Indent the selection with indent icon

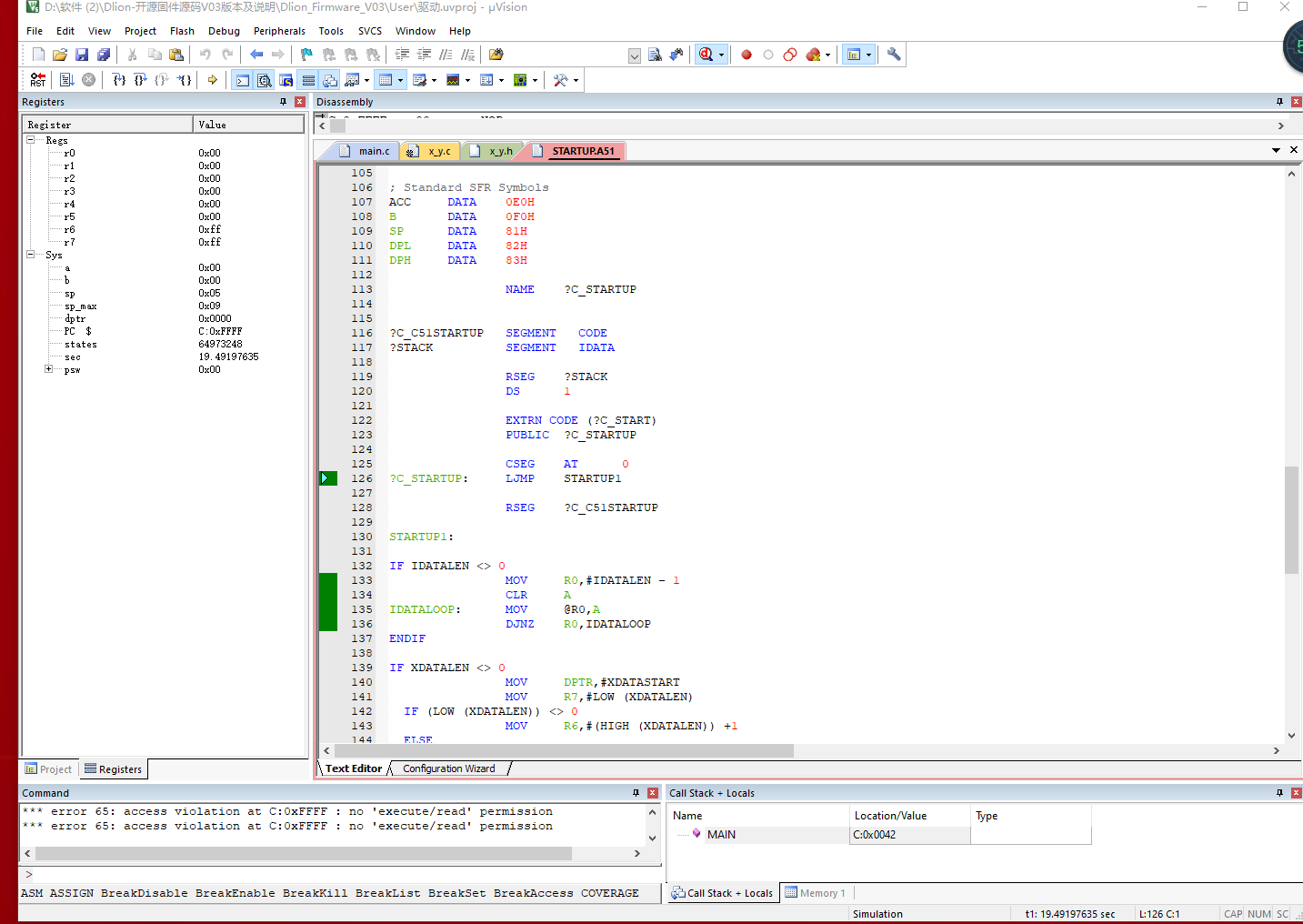[x=402, y=55]
